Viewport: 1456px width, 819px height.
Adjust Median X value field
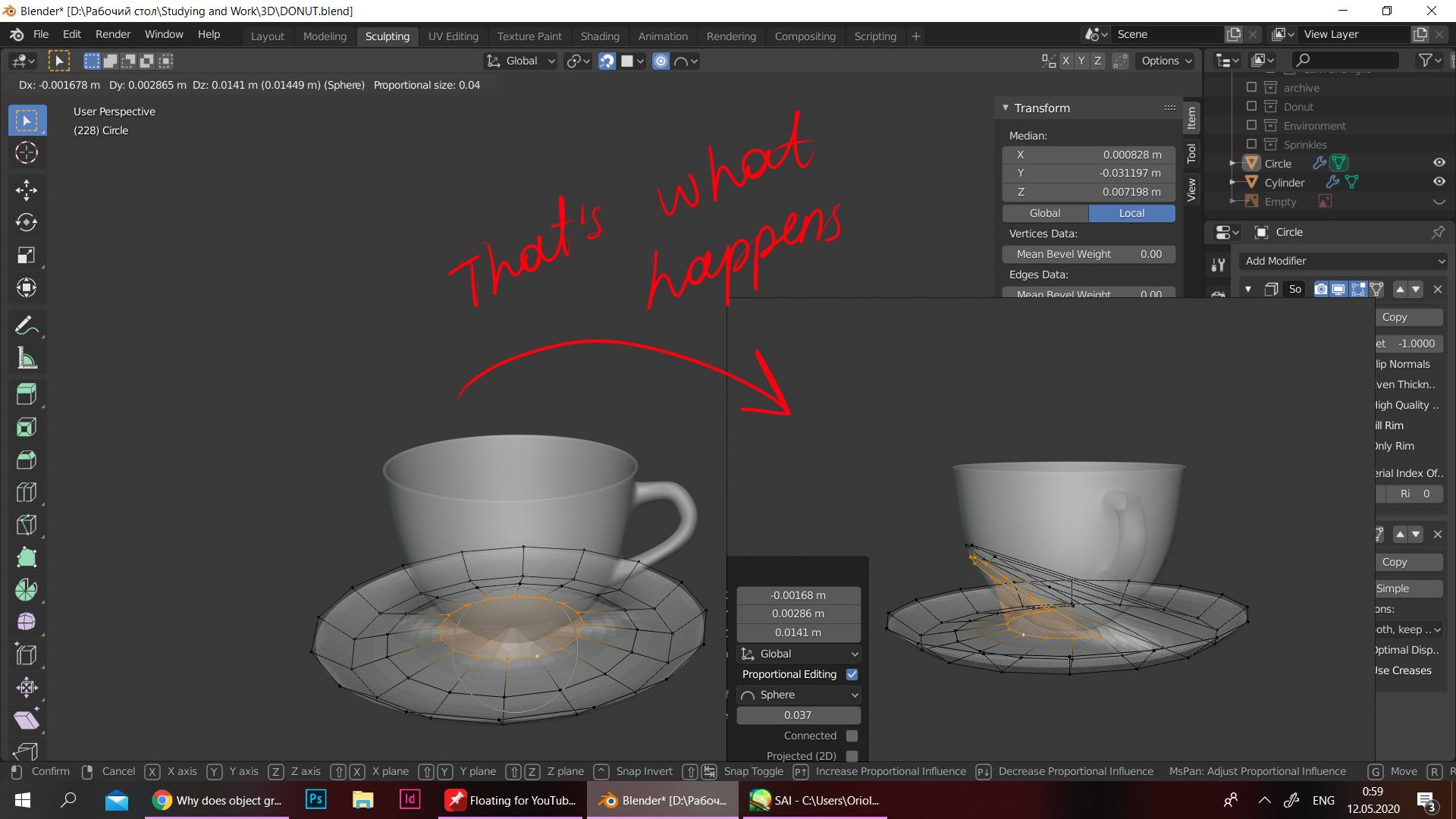pyautogui.click(x=1089, y=155)
